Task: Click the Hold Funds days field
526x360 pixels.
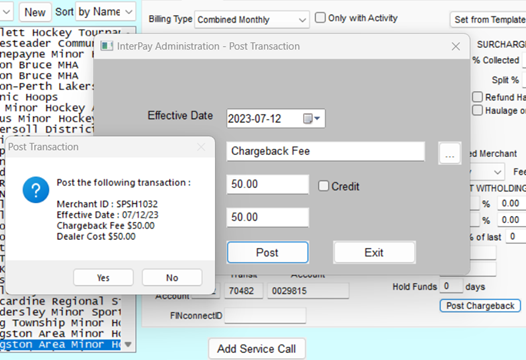Action: (451, 286)
